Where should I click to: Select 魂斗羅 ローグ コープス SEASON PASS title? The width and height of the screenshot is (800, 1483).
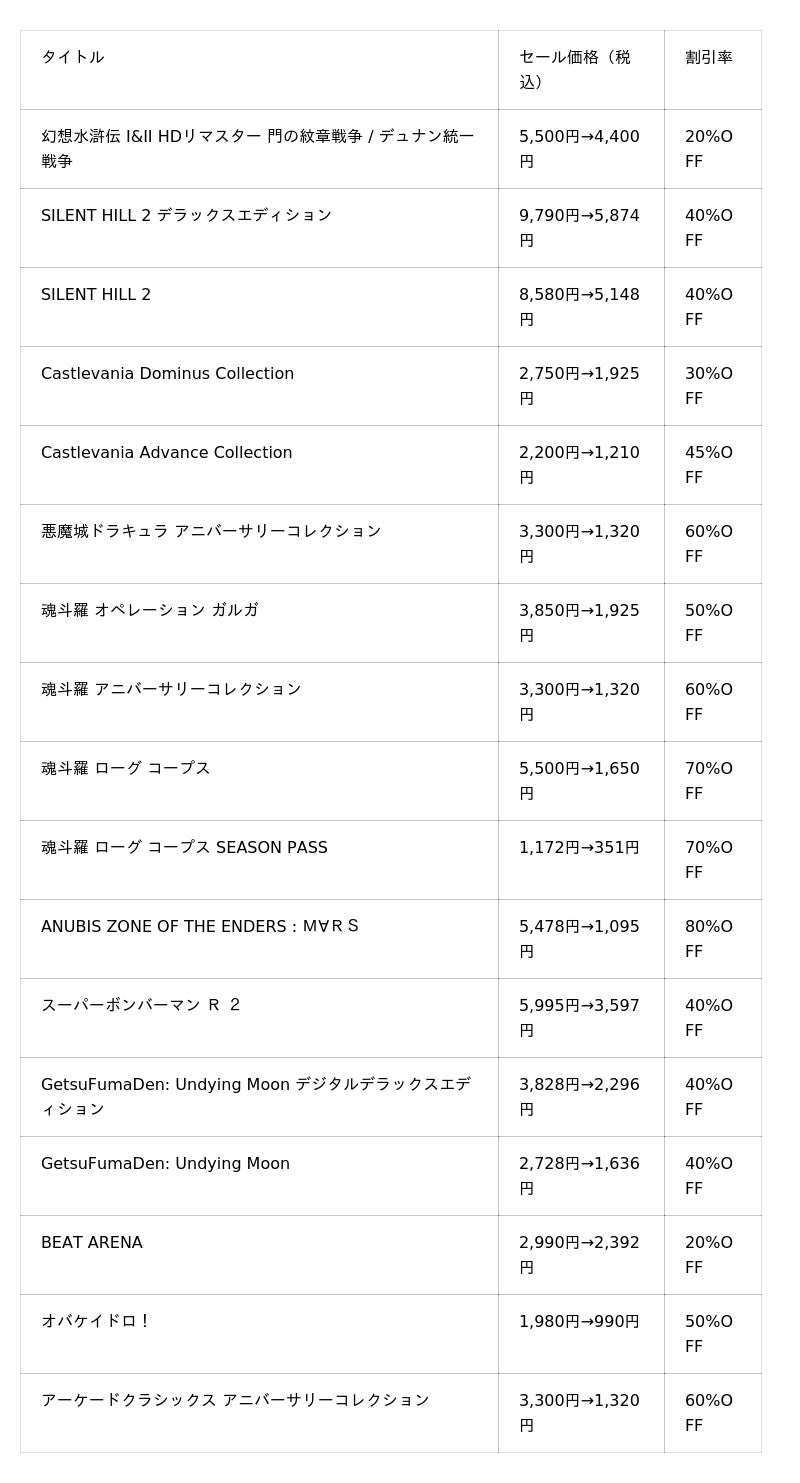click(184, 848)
